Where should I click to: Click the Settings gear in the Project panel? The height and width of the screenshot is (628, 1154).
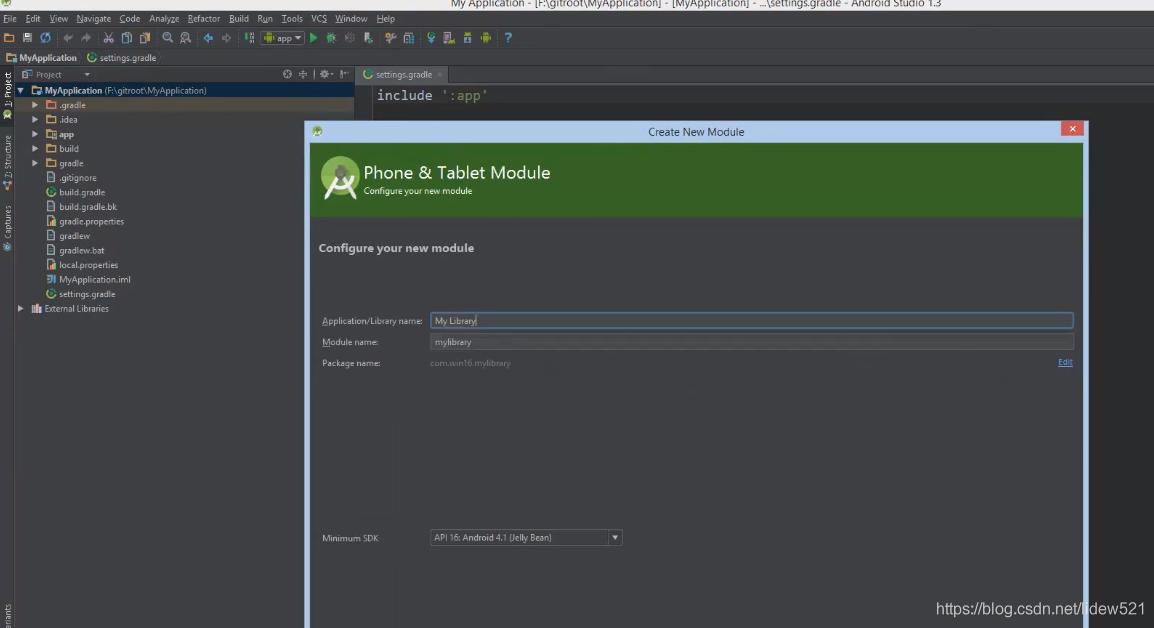tap(325, 74)
